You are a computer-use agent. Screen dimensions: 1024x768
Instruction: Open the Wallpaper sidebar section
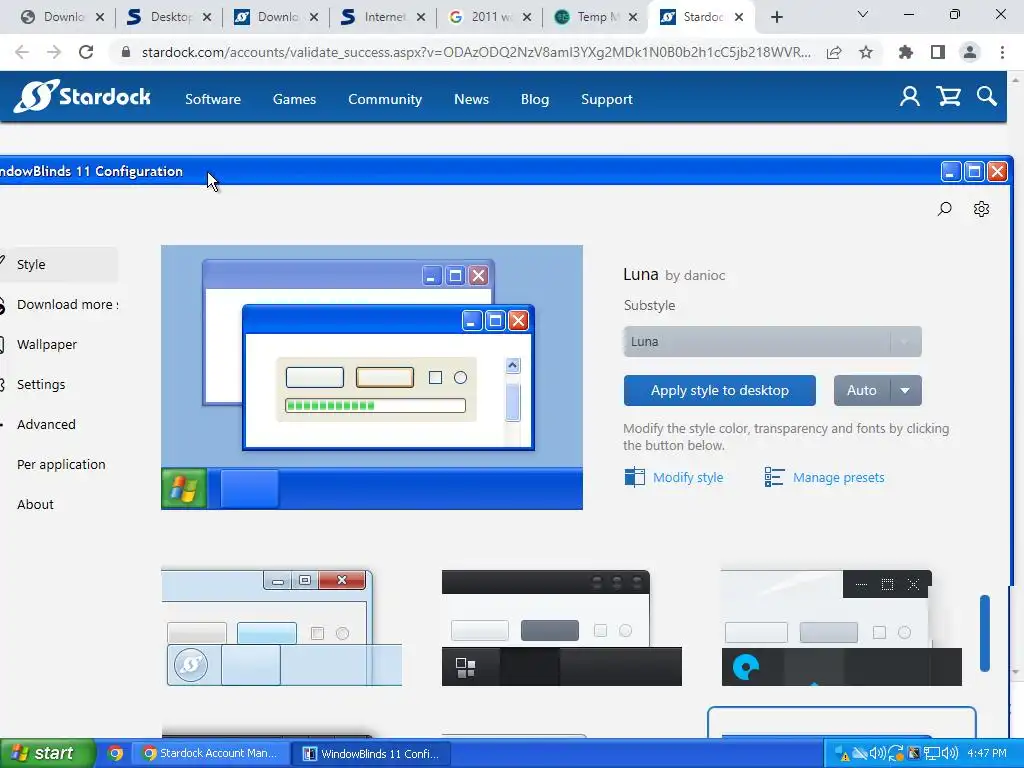pos(47,344)
